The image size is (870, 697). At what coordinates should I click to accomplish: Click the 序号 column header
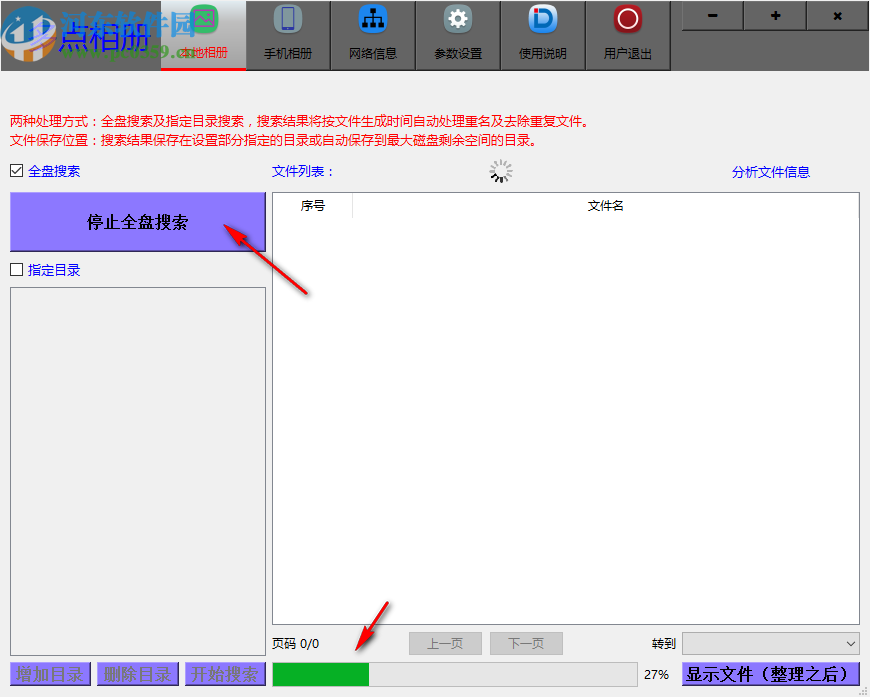coord(312,206)
